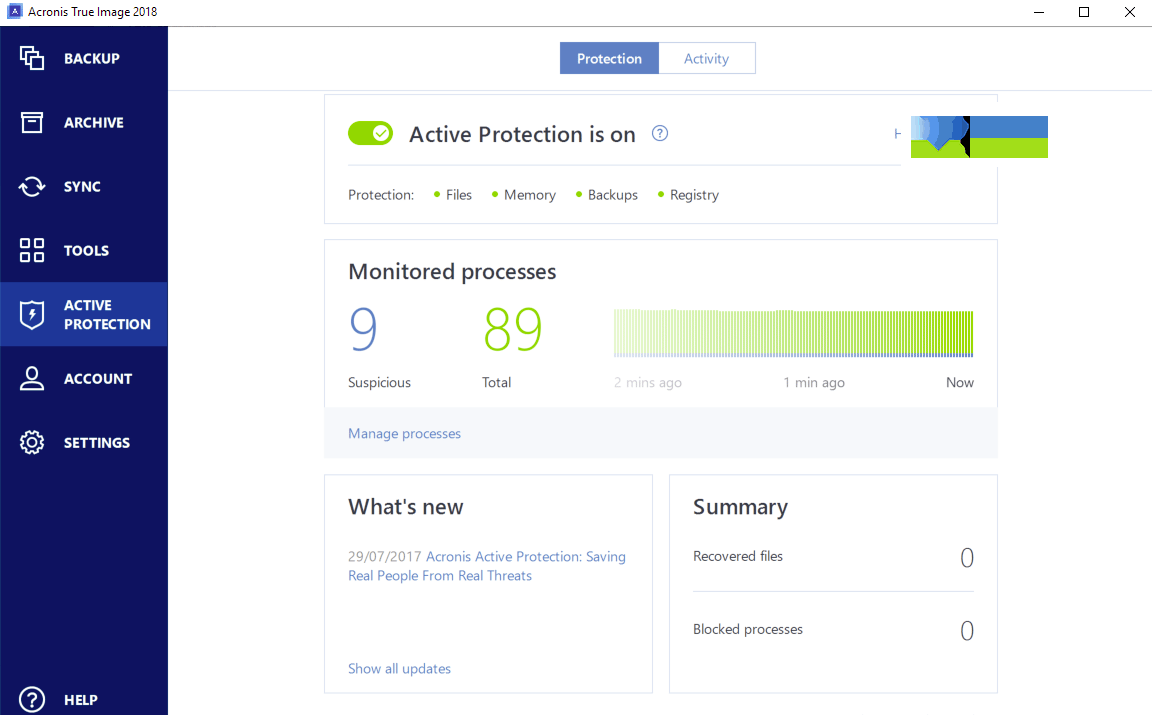Minimize the Acronis True Image window
The height and width of the screenshot is (715, 1152).
tap(1039, 12)
